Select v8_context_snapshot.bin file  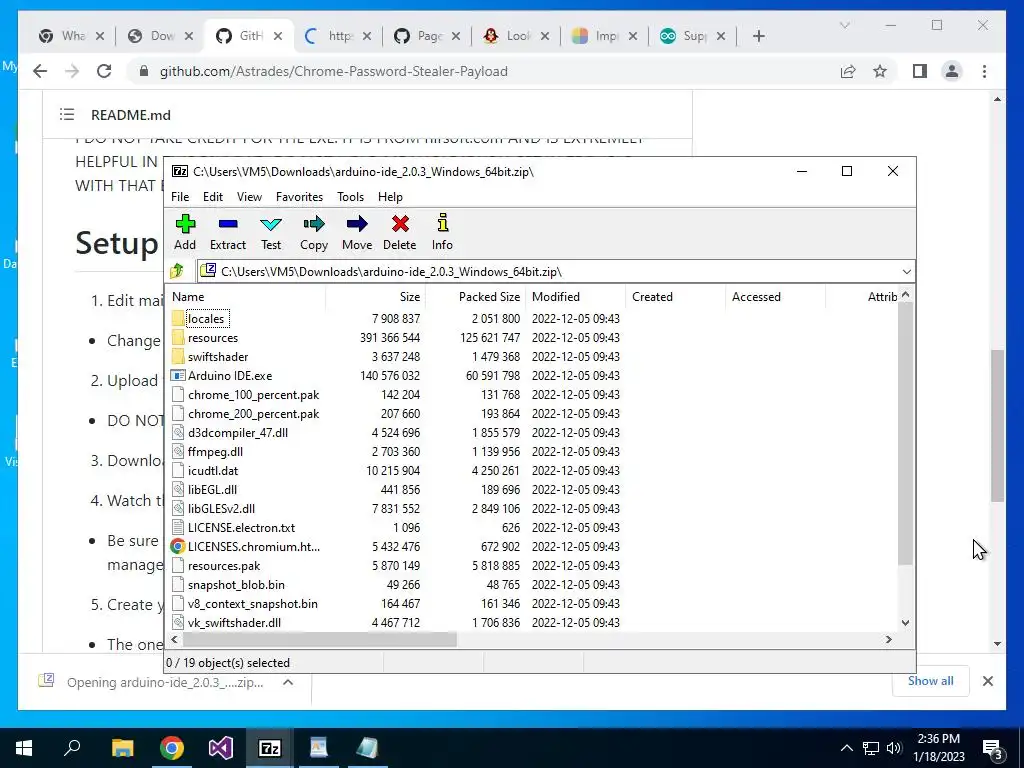pyautogui.click(x=253, y=603)
